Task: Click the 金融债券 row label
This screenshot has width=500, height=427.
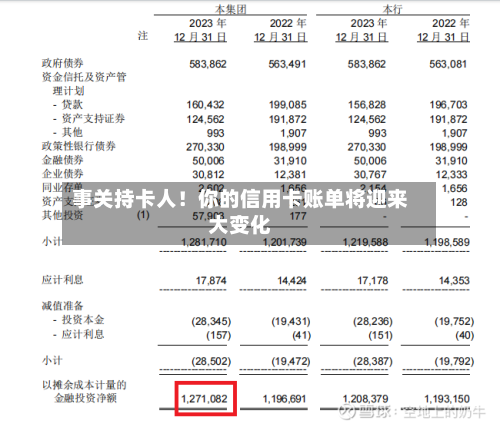Action: point(63,160)
